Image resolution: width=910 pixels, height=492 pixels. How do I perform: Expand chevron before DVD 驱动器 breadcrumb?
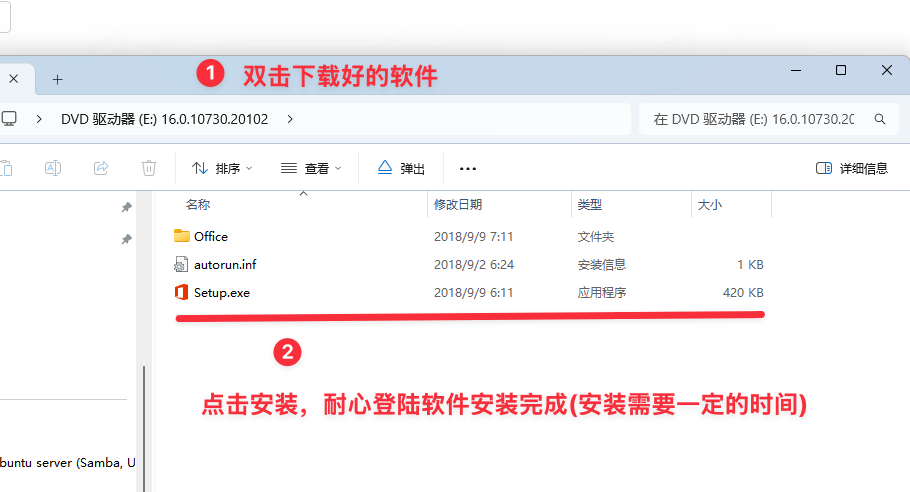pyautogui.click(x=39, y=119)
